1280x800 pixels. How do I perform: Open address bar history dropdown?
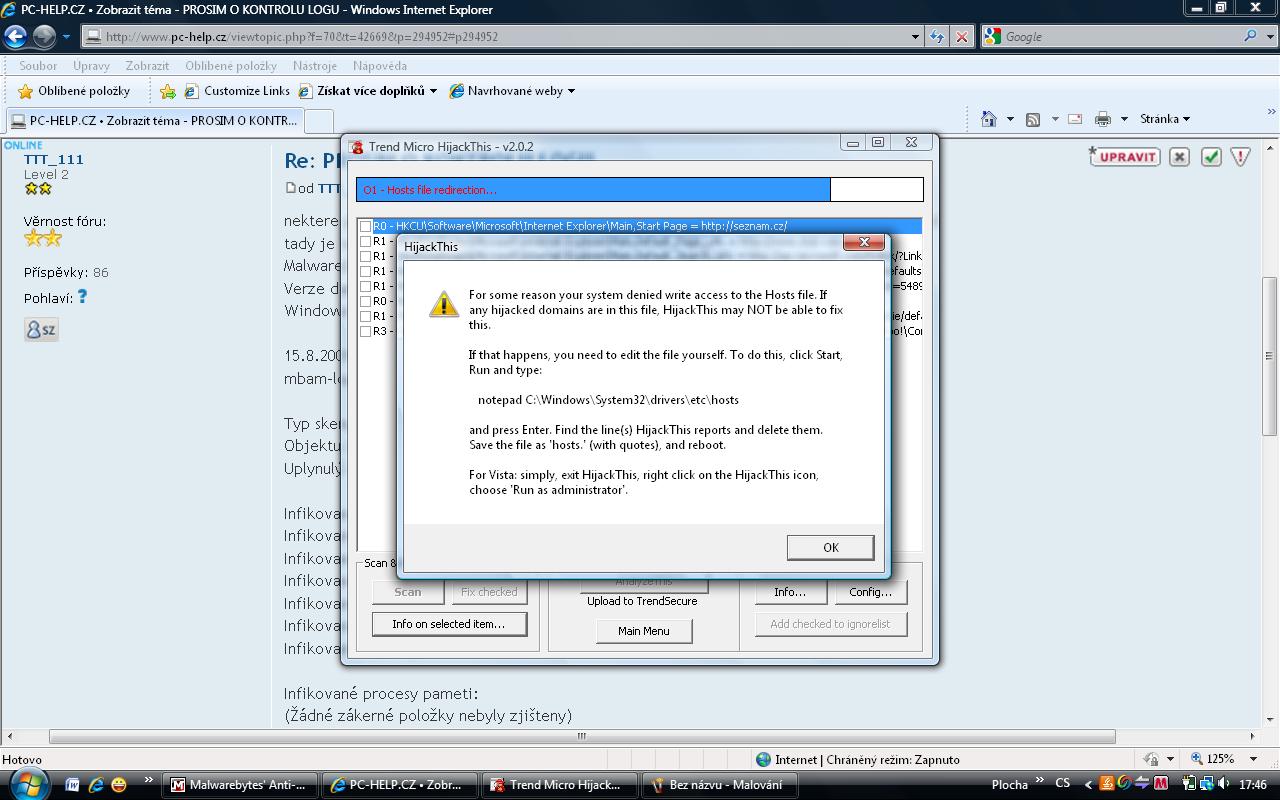click(x=915, y=37)
